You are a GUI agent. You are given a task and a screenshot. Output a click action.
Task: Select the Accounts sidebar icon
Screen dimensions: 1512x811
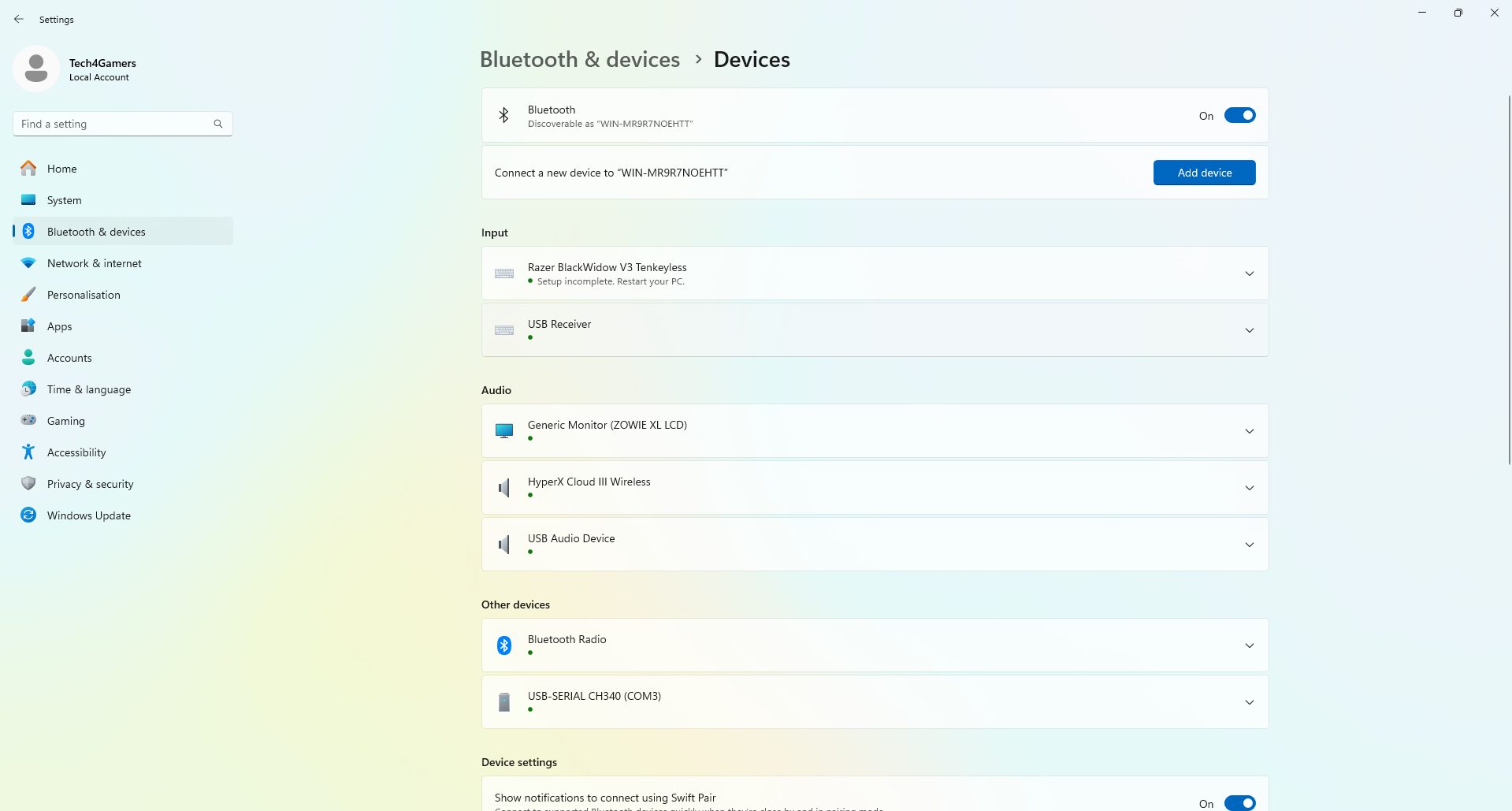pyautogui.click(x=28, y=357)
